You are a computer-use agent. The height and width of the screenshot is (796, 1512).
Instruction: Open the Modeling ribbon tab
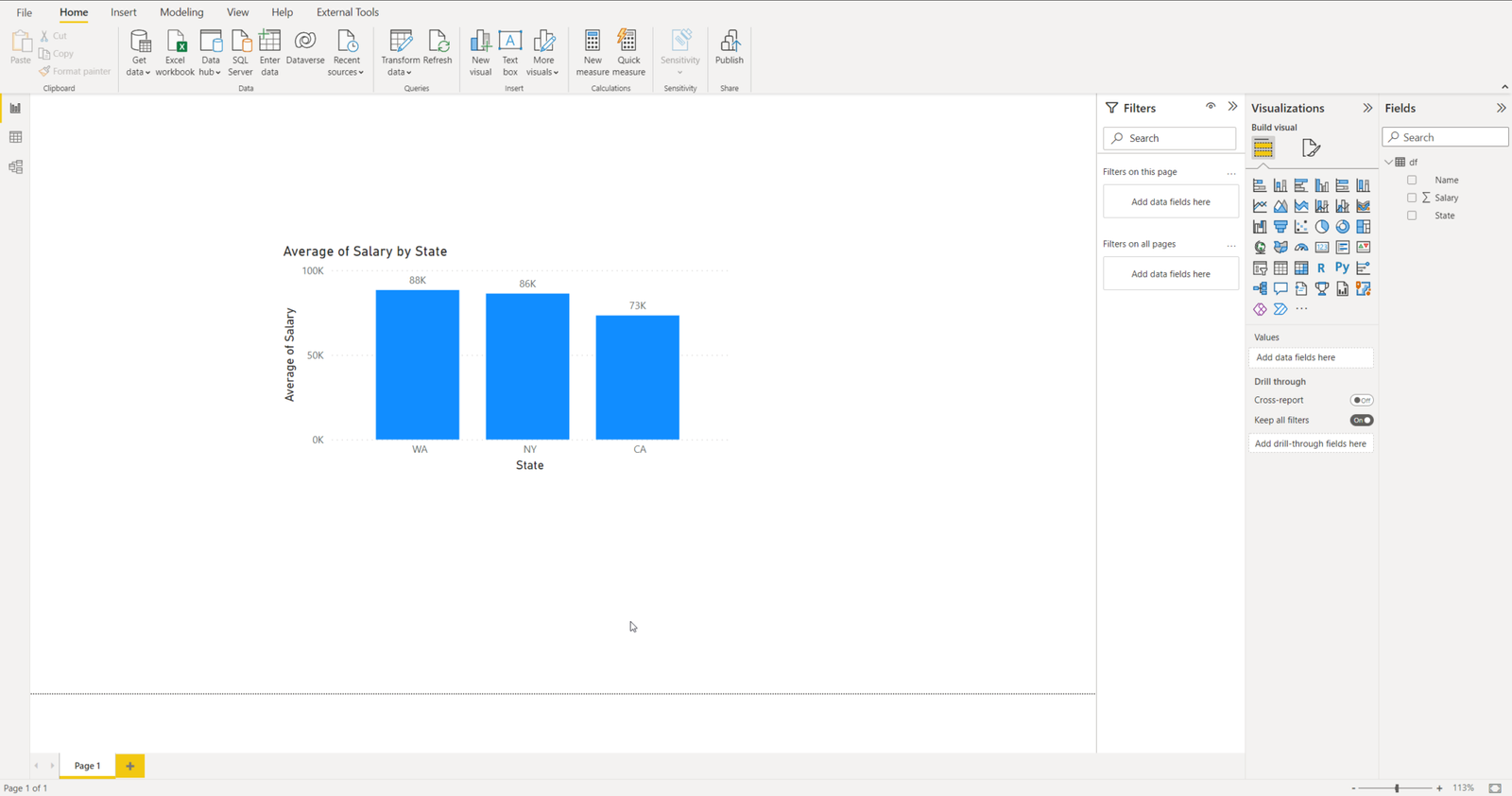[x=181, y=12]
